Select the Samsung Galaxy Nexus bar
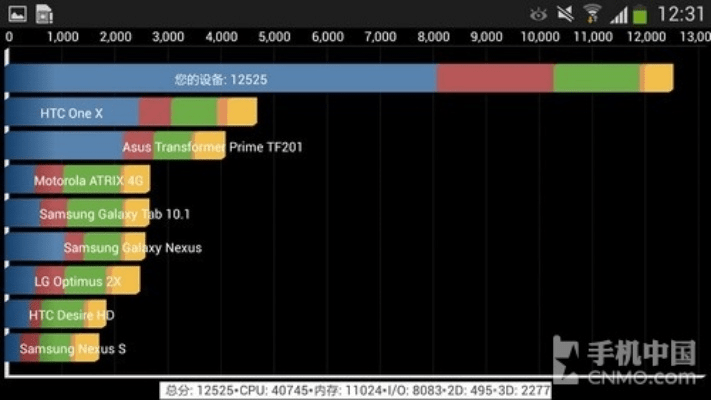Viewport: 711px width, 400px height. (x=75, y=247)
